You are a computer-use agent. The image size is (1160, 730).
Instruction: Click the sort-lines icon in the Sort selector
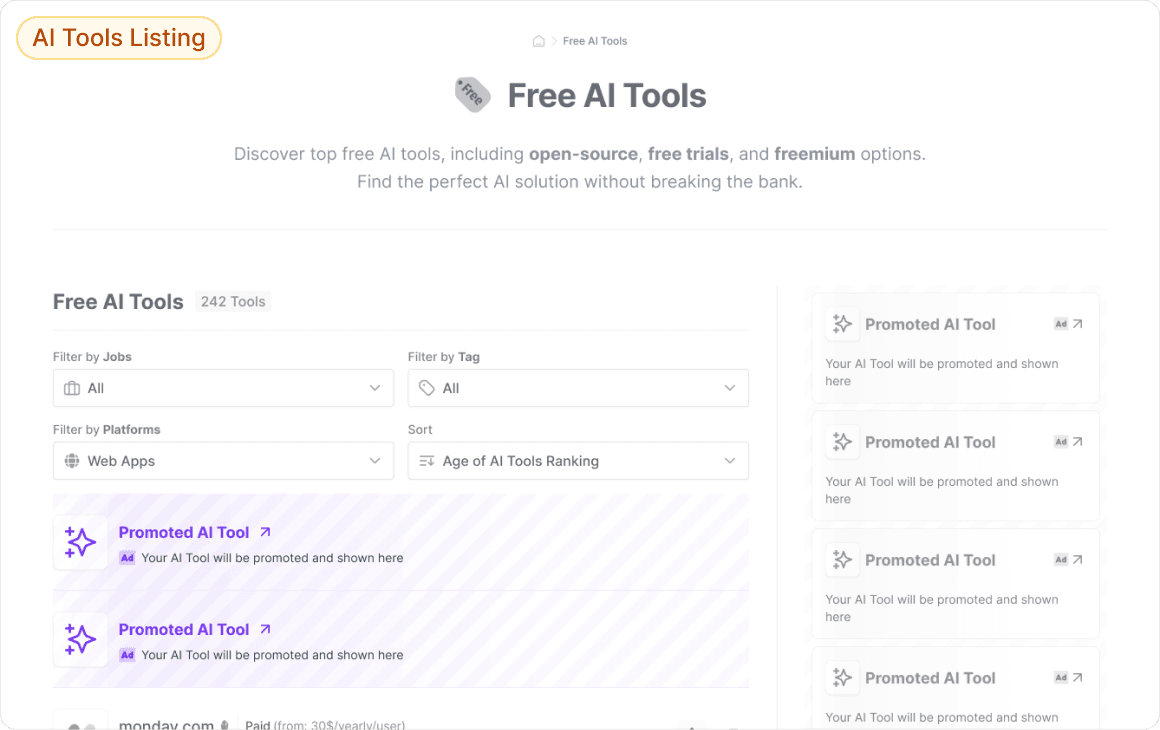click(426, 460)
